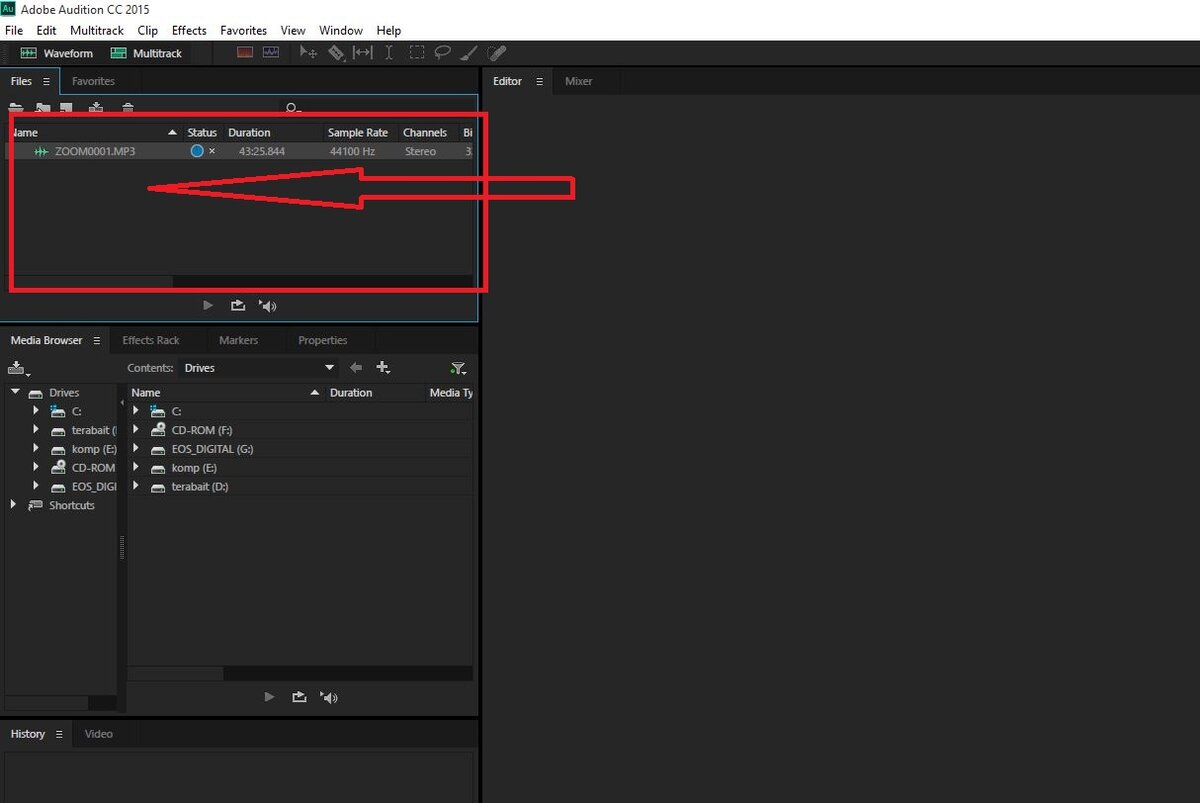
Task: Click the waveform icon beside ZOOM0001.MP3
Action: 41,151
